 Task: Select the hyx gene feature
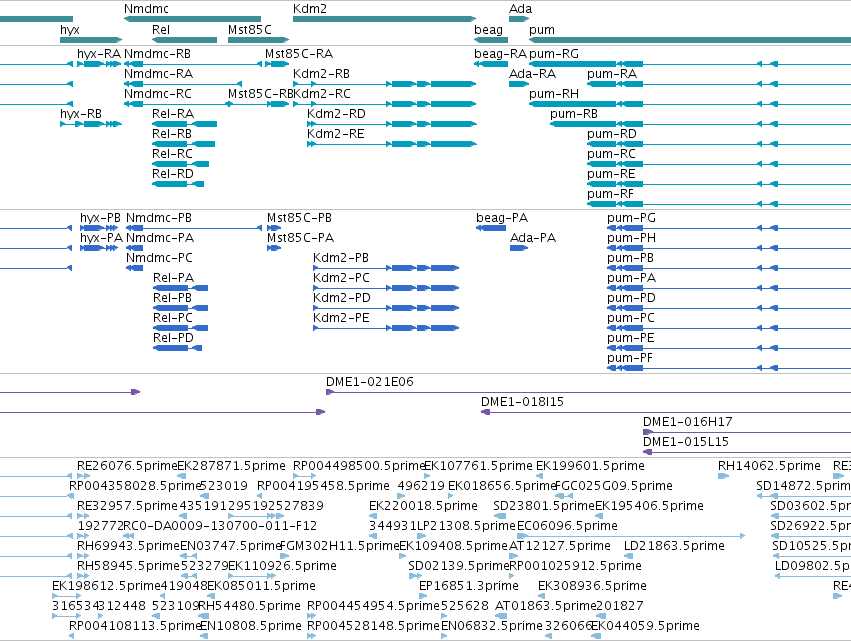pos(91,40)
